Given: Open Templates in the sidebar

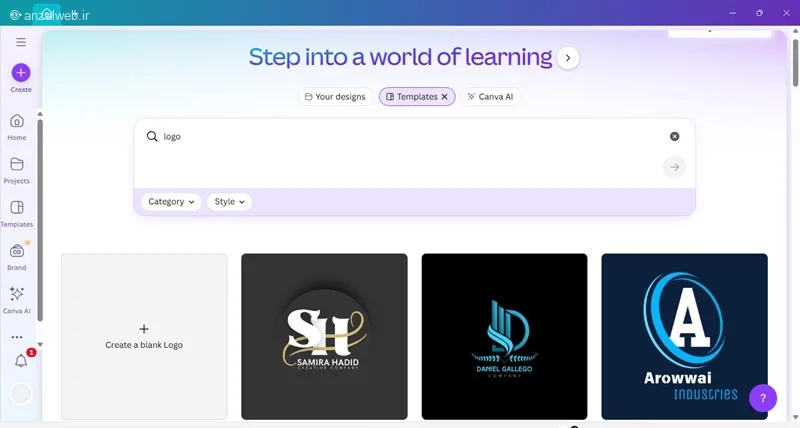Looking at the screenshot, I should click(x=17, y=214).
